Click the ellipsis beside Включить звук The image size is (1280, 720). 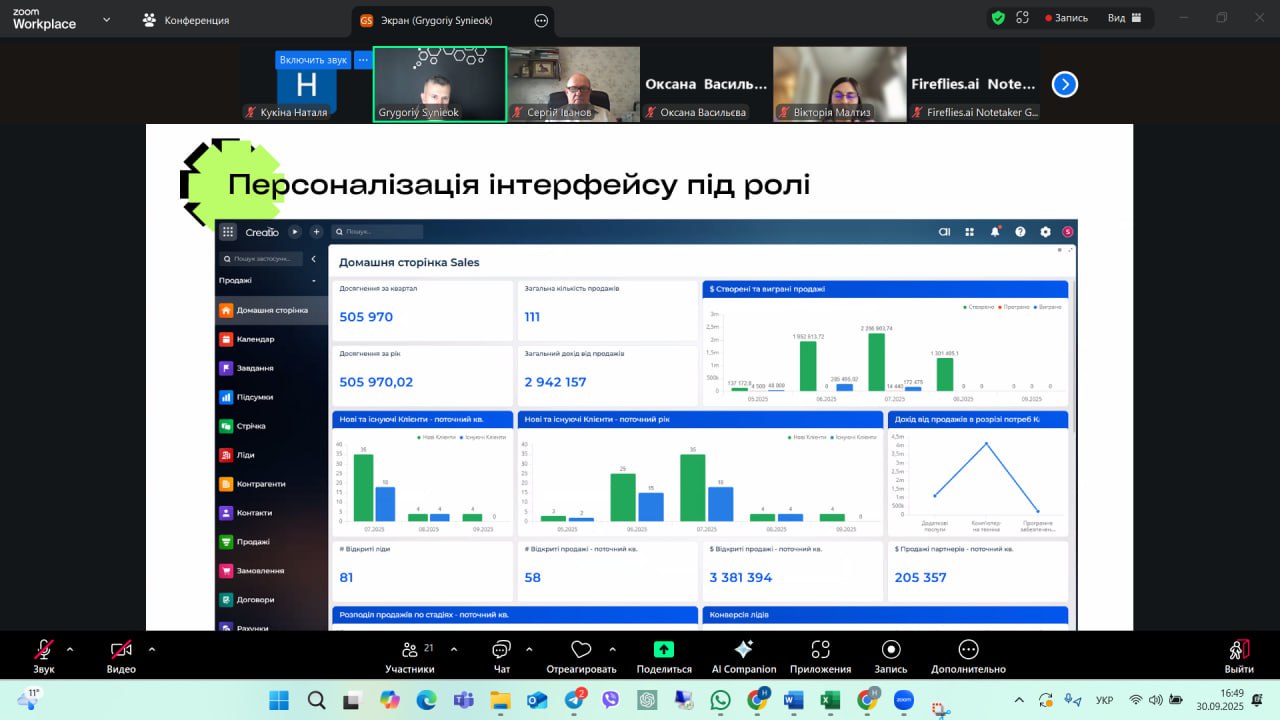click(363, 60)
